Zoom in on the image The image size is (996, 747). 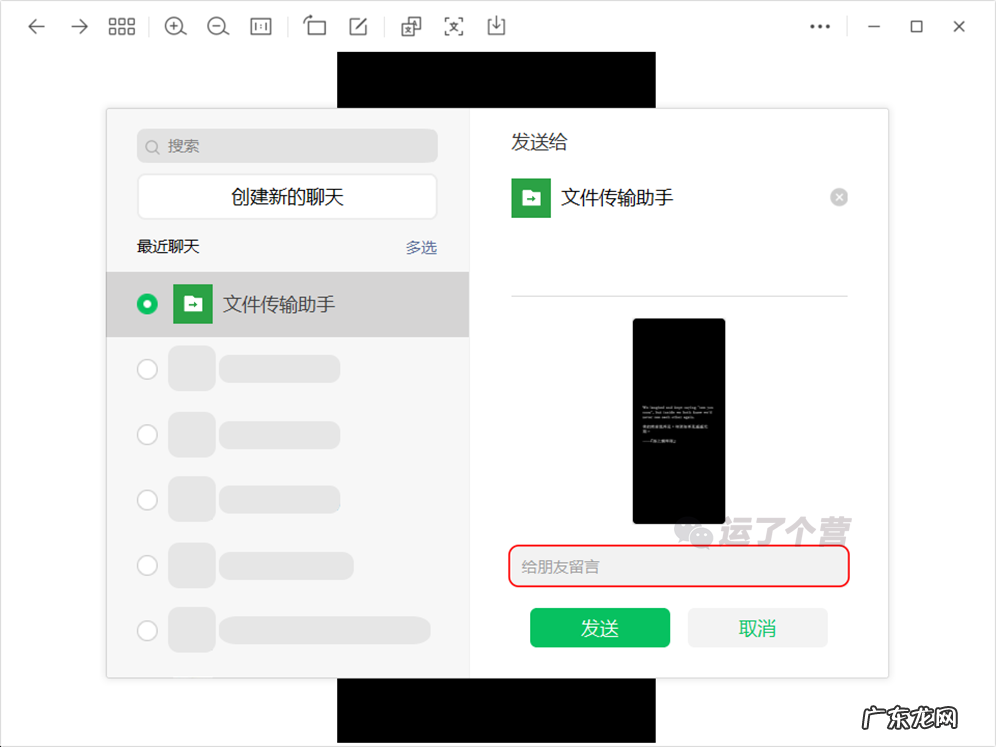tap(175, 26)
